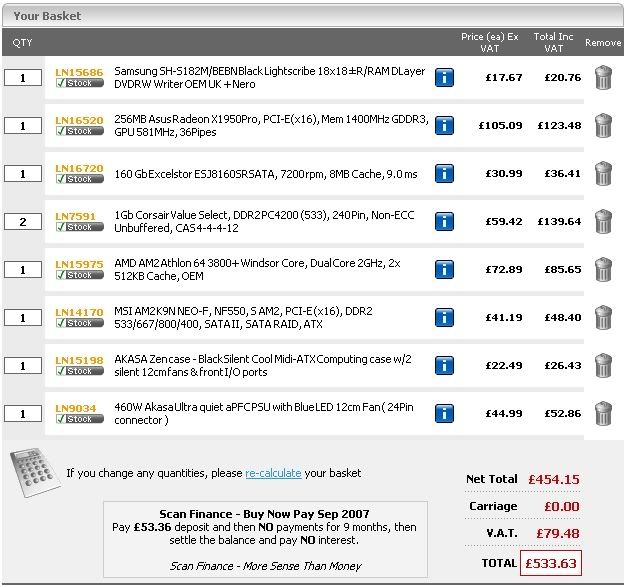626x585 pixels.
Task: Show info for 460W Akasa PSU
Action: [445, 413]
